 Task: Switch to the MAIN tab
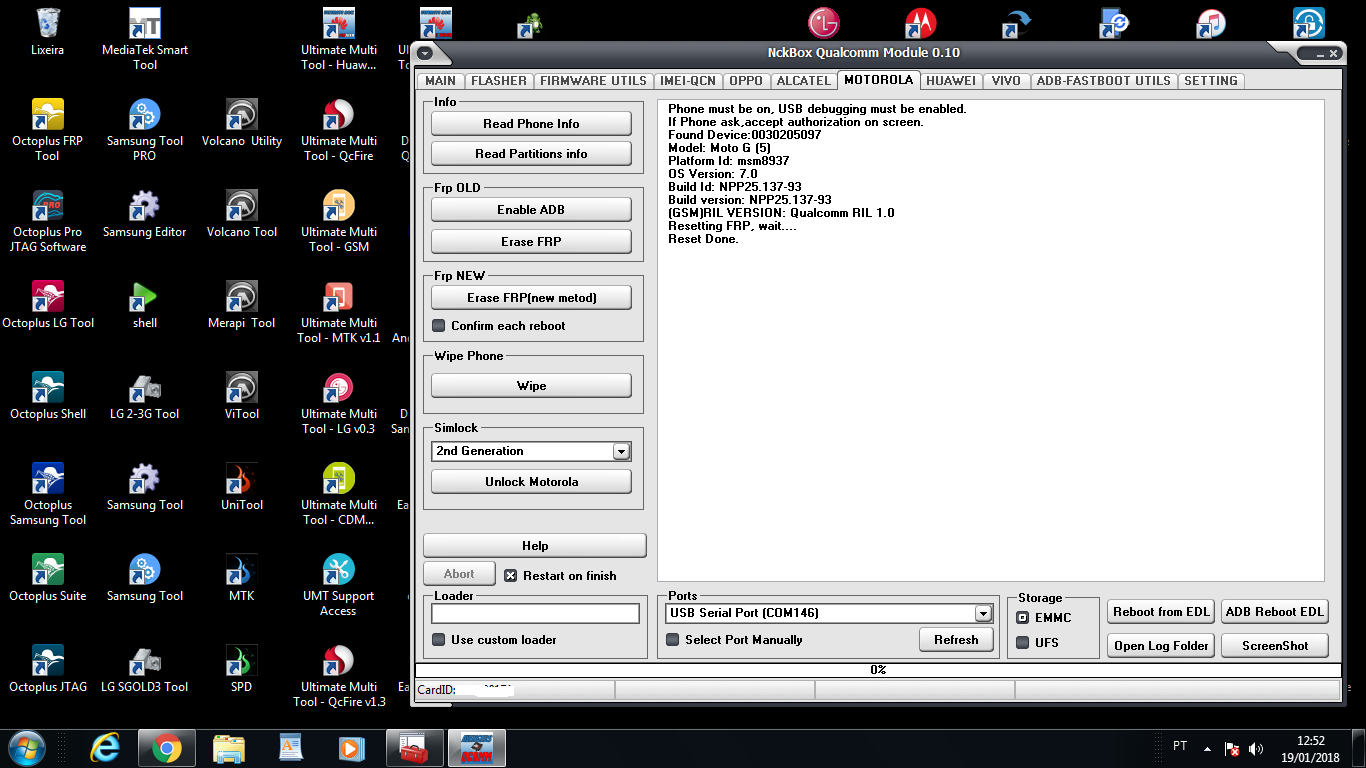coord(440,81)
